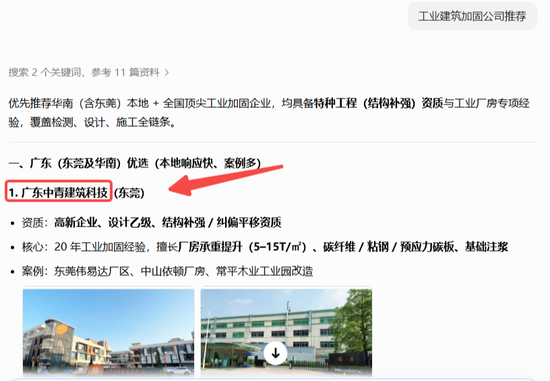
Task: Click the chevron next to '篇资料'
Action: tap(167, 73)
